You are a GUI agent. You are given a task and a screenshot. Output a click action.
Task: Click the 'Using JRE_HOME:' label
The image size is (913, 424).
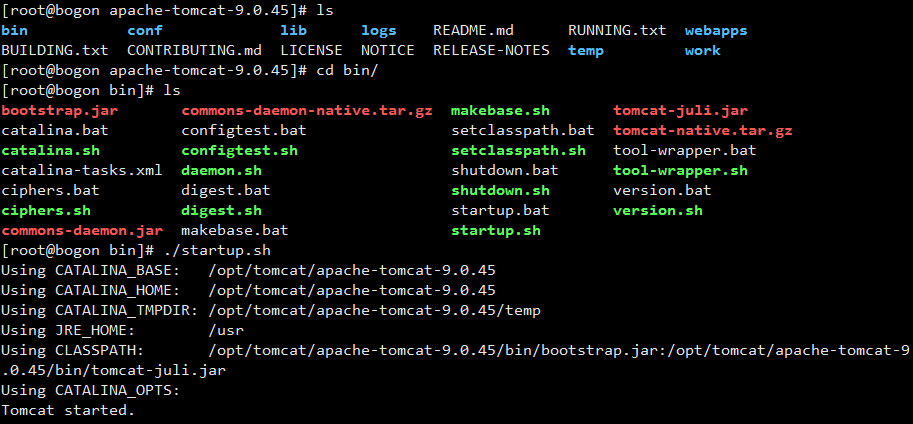tap(69, 330)
